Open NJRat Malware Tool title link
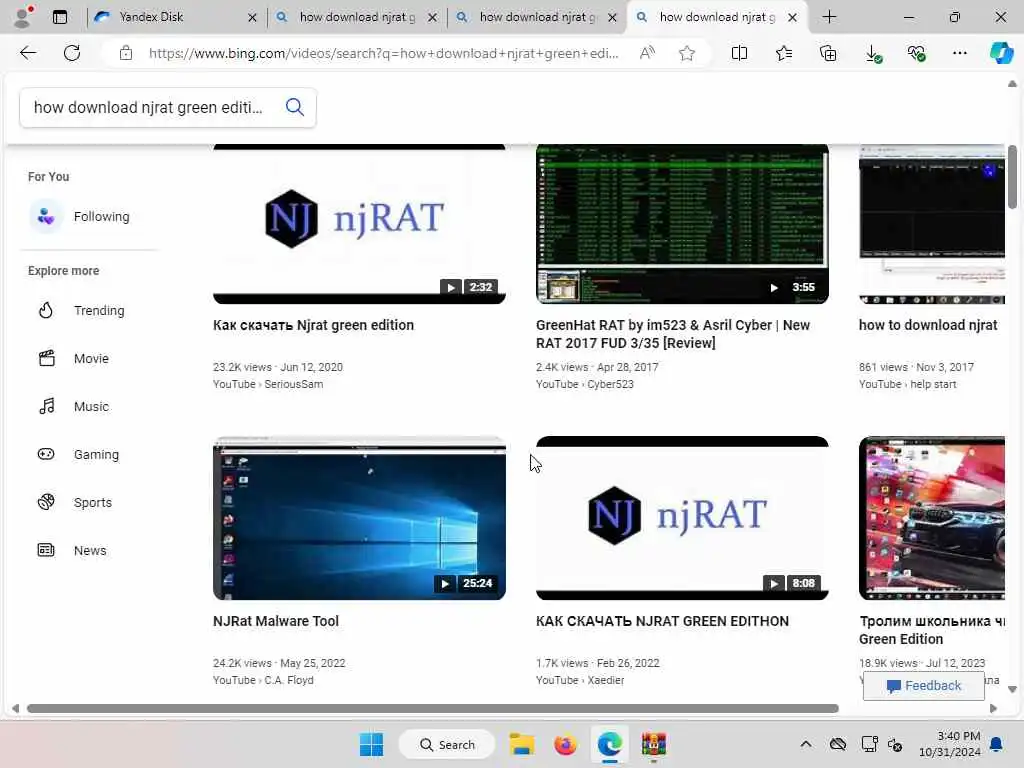 pos(276,621)
